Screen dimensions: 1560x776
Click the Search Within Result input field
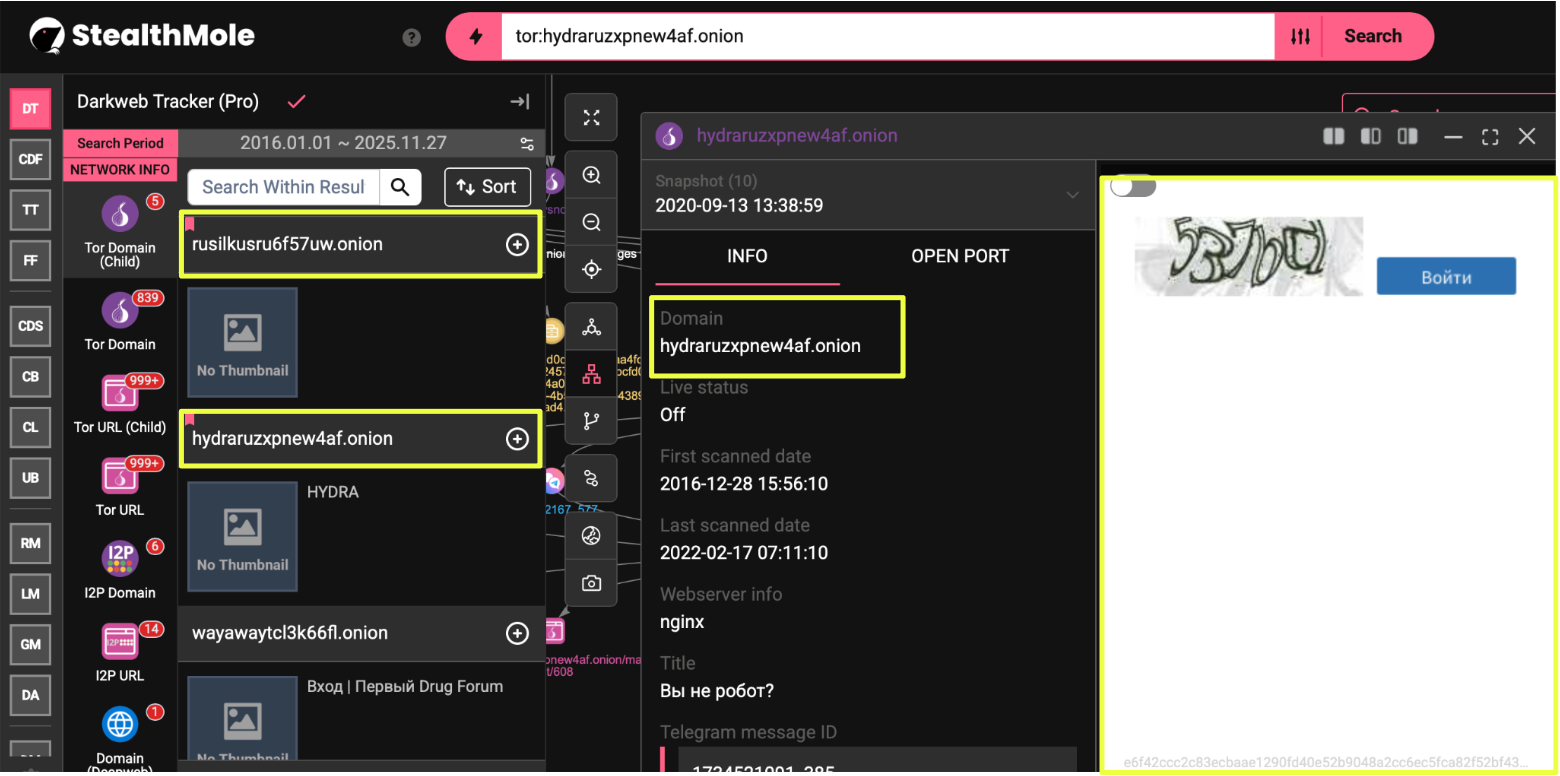283,187
